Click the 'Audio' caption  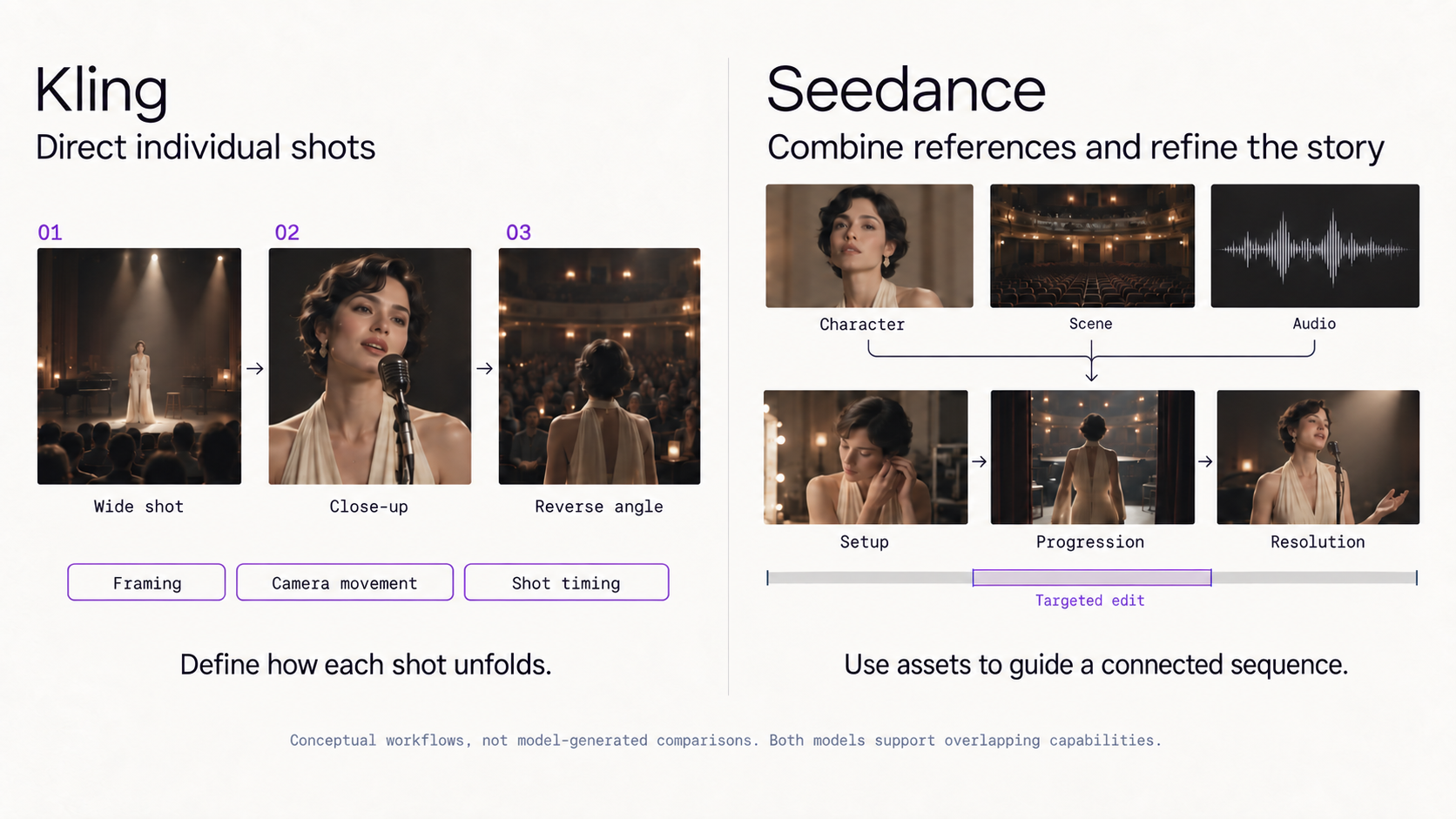[x=1314, y=324]
